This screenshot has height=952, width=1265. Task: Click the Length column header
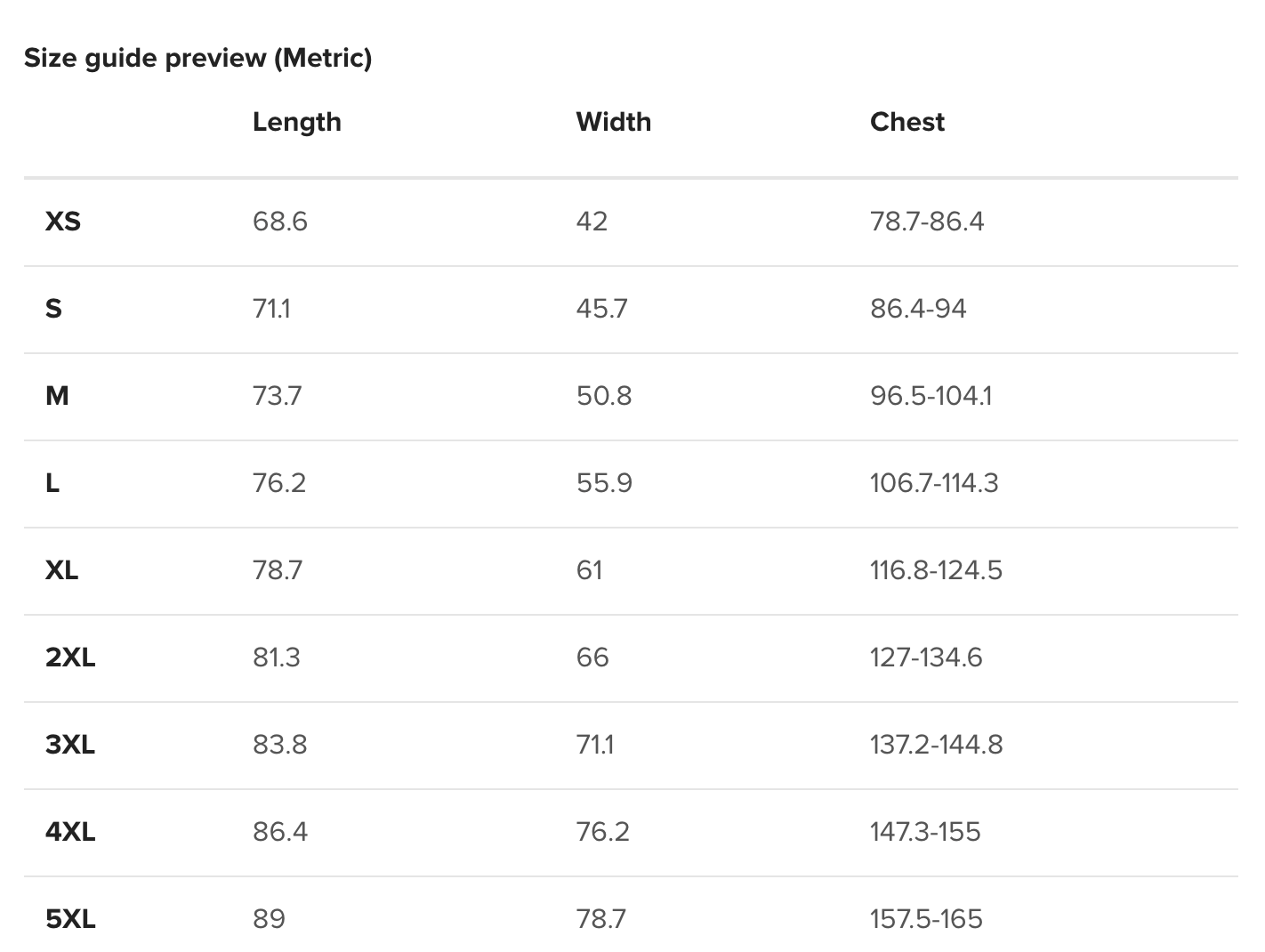296,122
